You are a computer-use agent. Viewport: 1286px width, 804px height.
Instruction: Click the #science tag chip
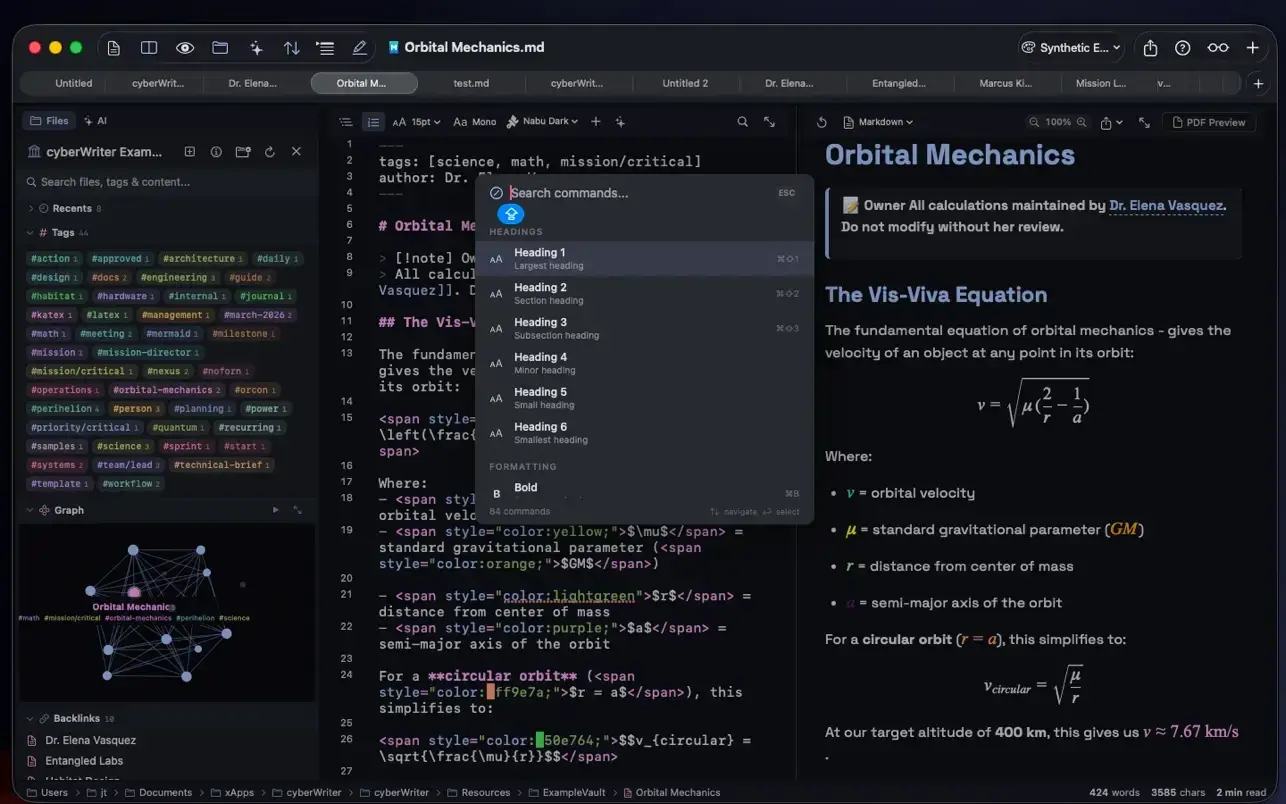click(x=123, y=446)
